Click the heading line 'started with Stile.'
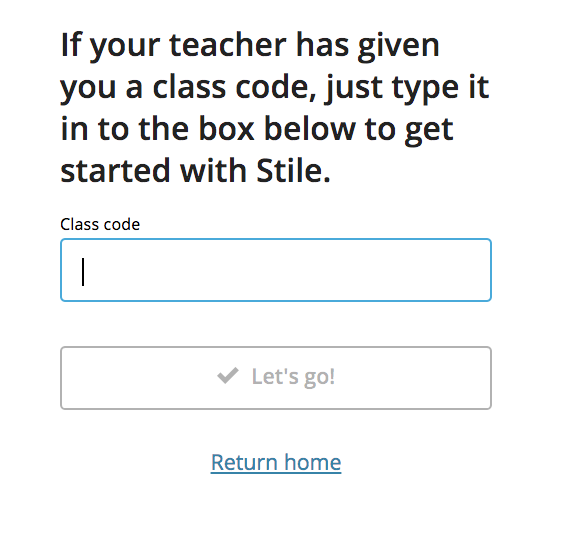Viewport: 562px width, 536px height. point(195,170)
